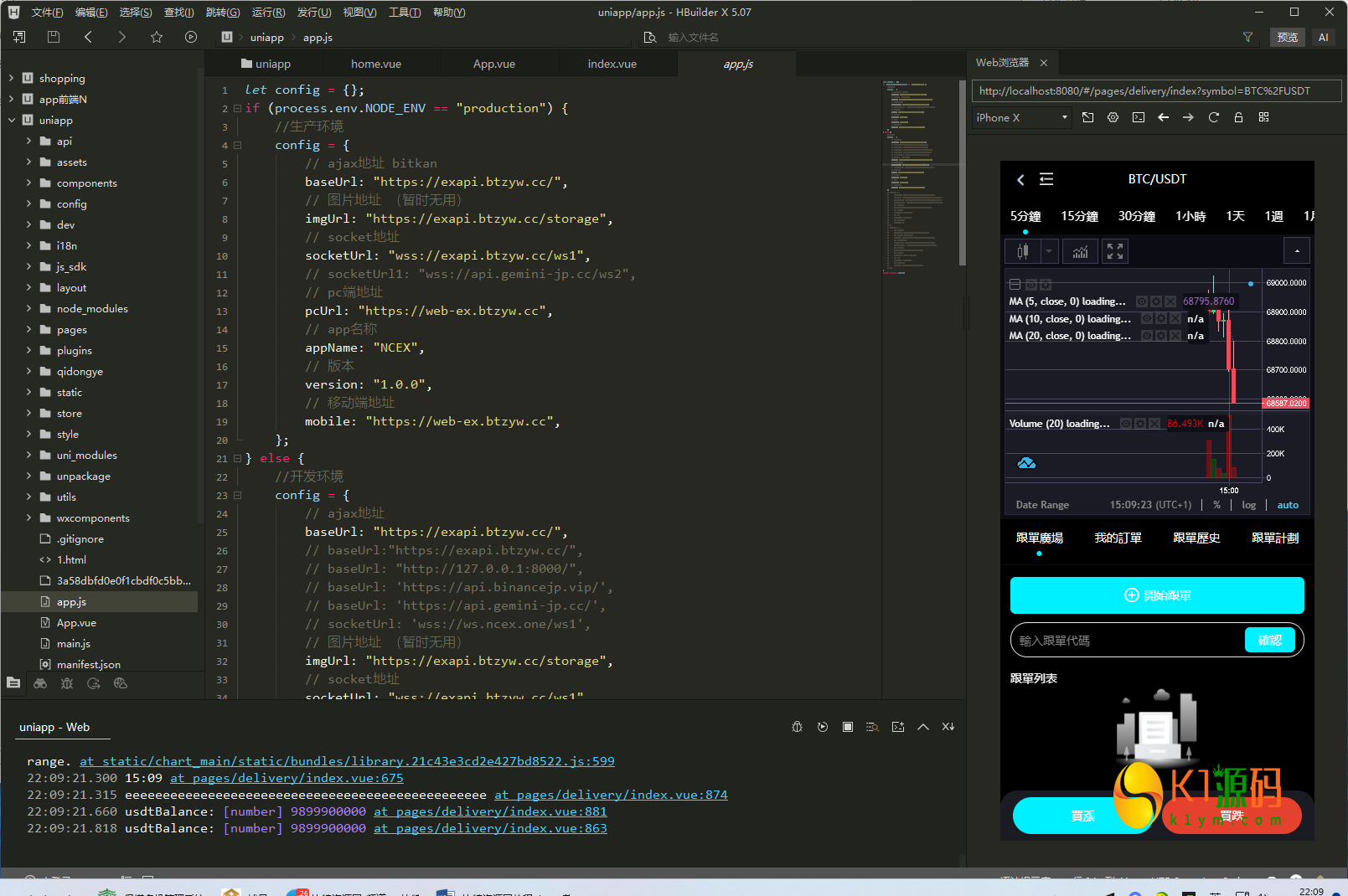Collapse the uniapp project in tree

tap(11, 120)
